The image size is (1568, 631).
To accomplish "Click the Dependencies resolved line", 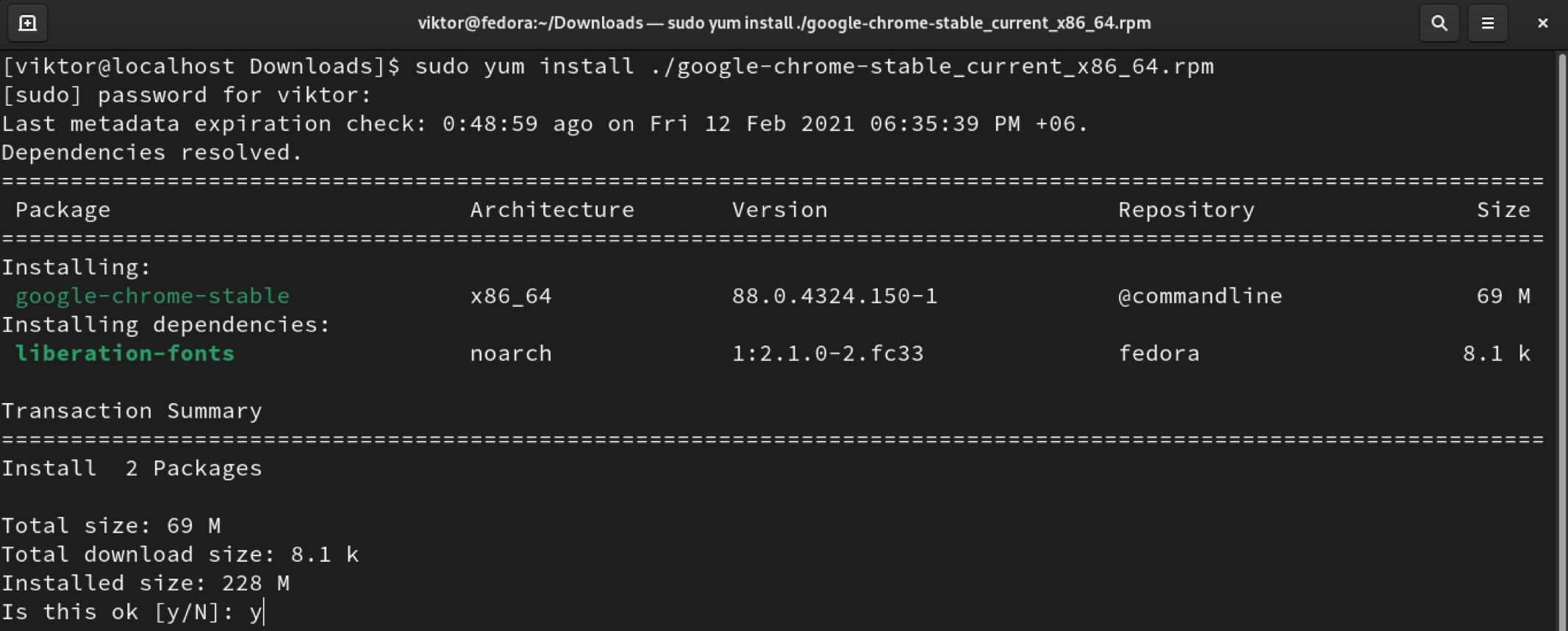I will pos(151,153).
